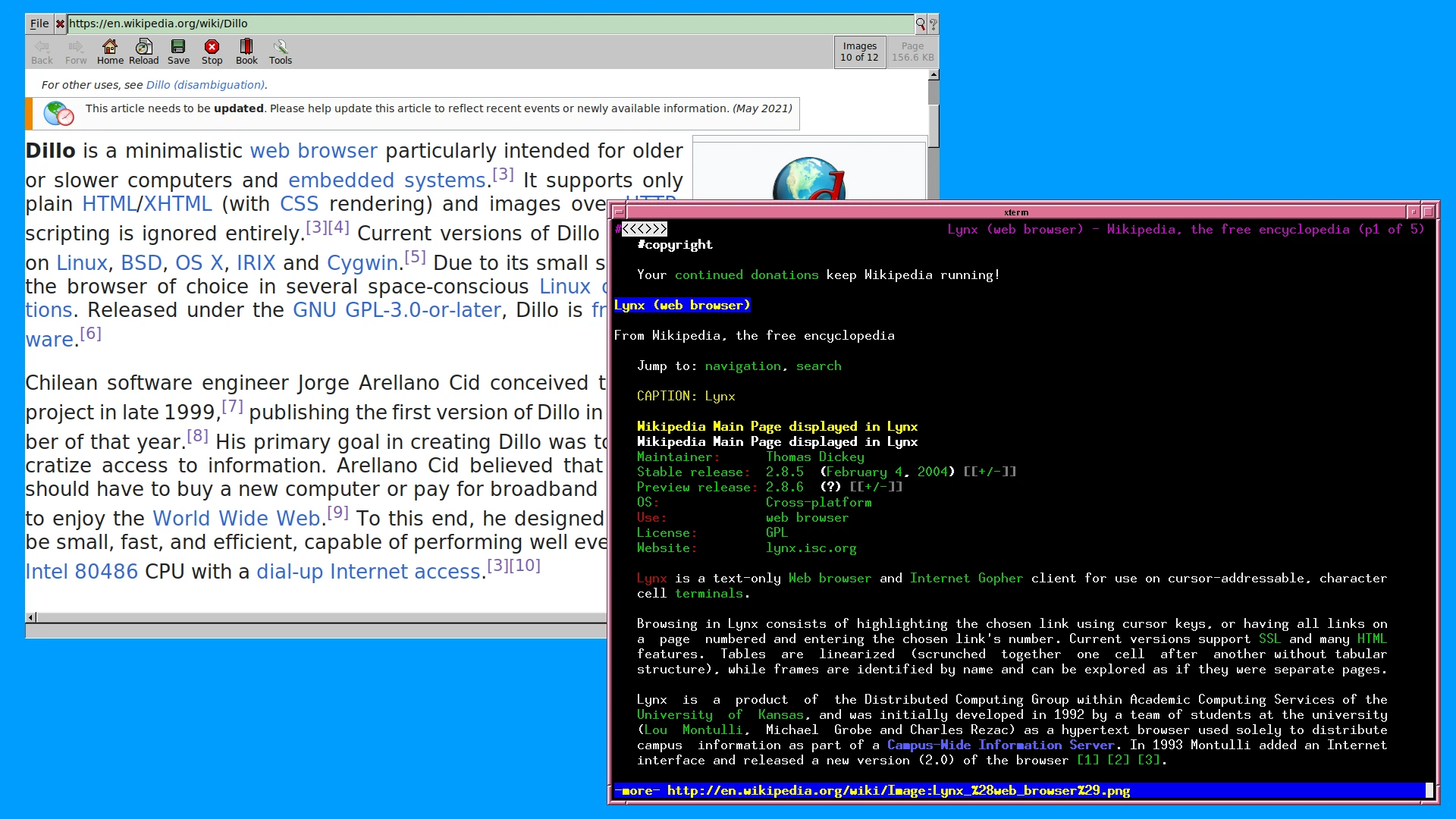1456x819 pixels.
Task: Select the highlighted Lynx (web browser) link in xterm
Action: pyautogui.click(x=682, y=305)
